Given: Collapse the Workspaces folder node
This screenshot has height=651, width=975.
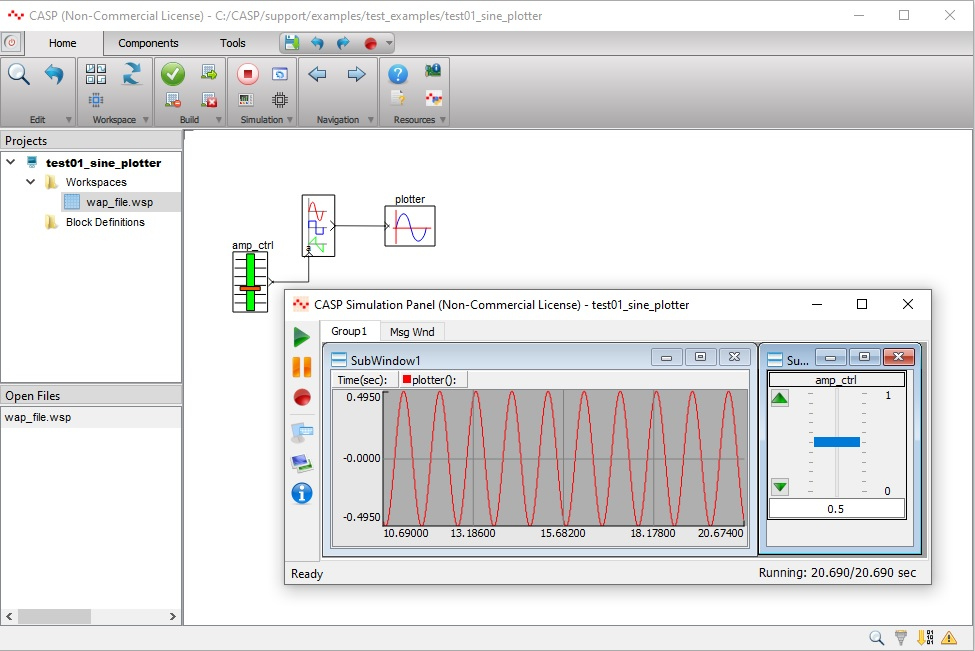Looking at the screenshot, I should (30, 182).
